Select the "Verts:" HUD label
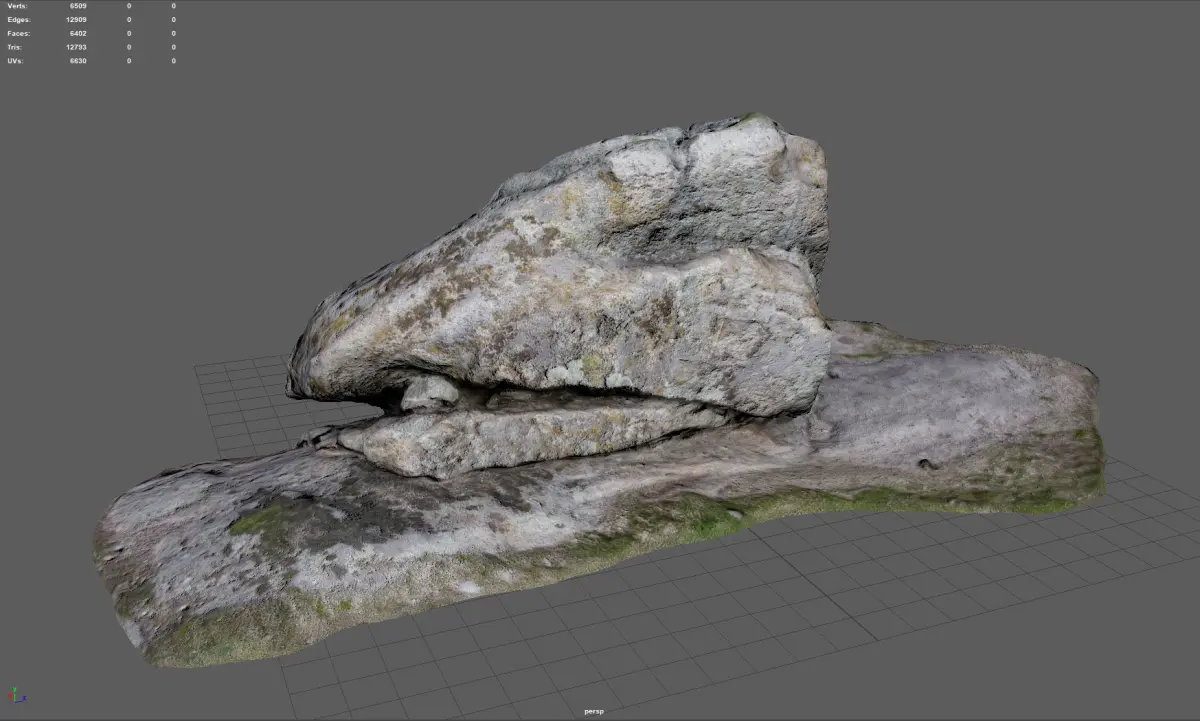Image resolution: width=1200 pixels, height=721 pixels. (17, 6)
